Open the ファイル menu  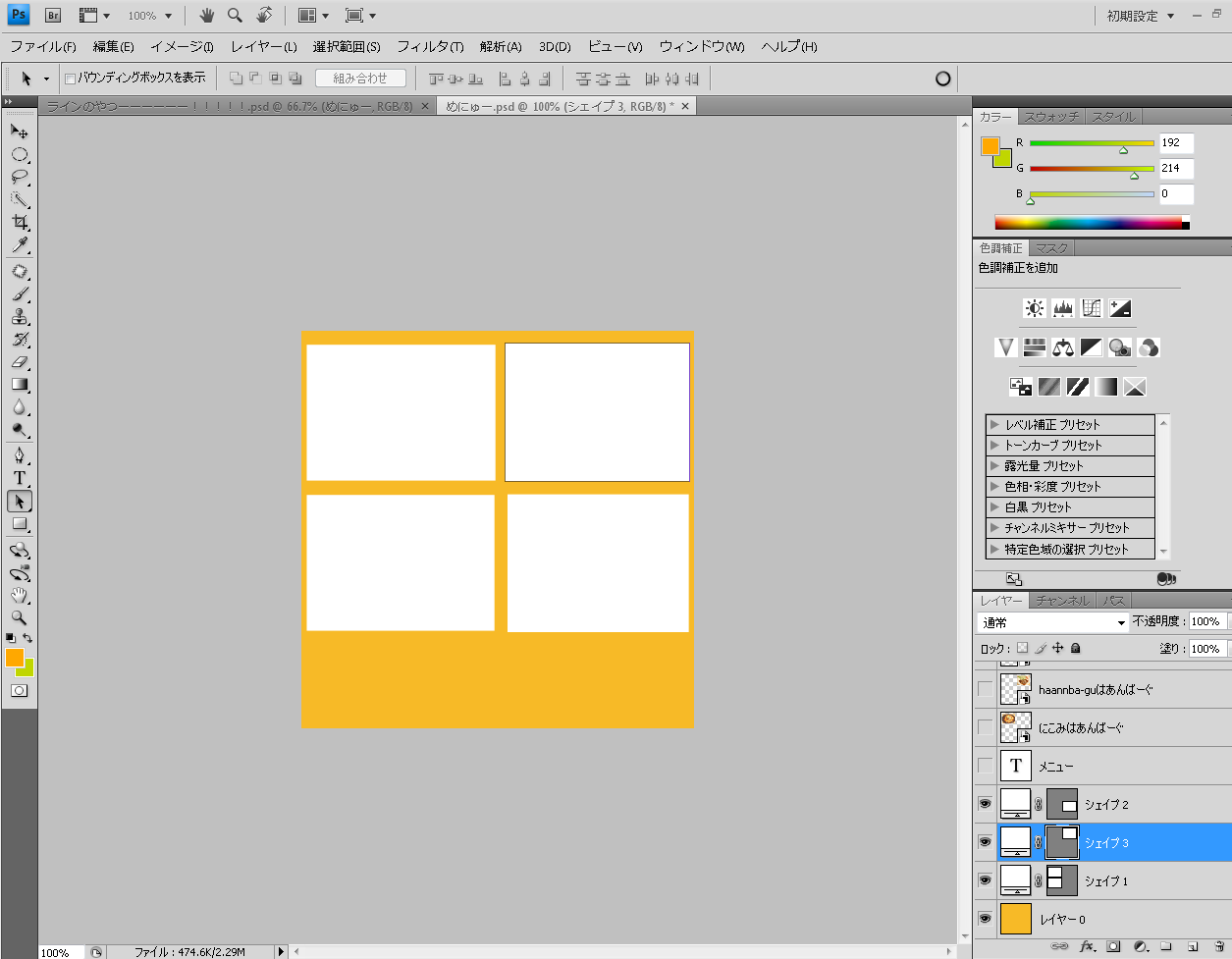(43, 46)
